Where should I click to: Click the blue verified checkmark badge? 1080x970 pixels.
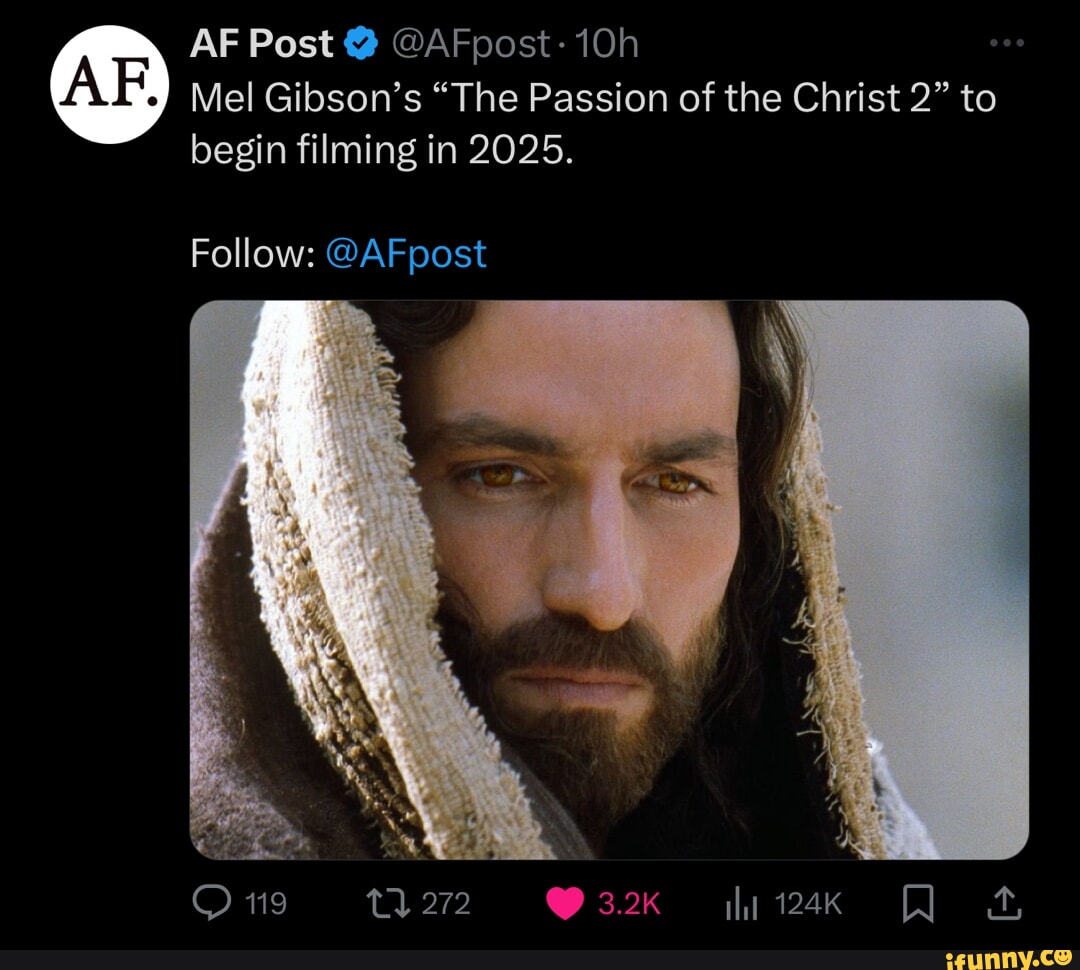[360, 44]
